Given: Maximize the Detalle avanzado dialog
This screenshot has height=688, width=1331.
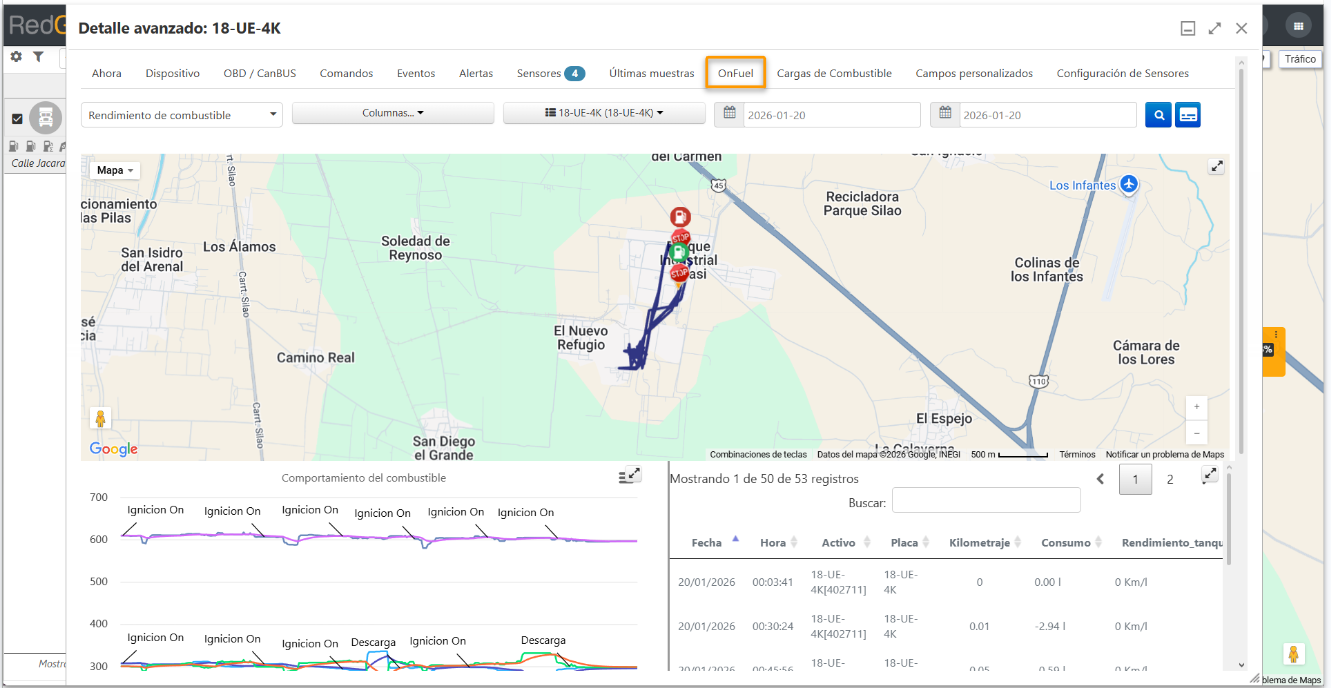Looking at the screenshot, I should 1215,29.
